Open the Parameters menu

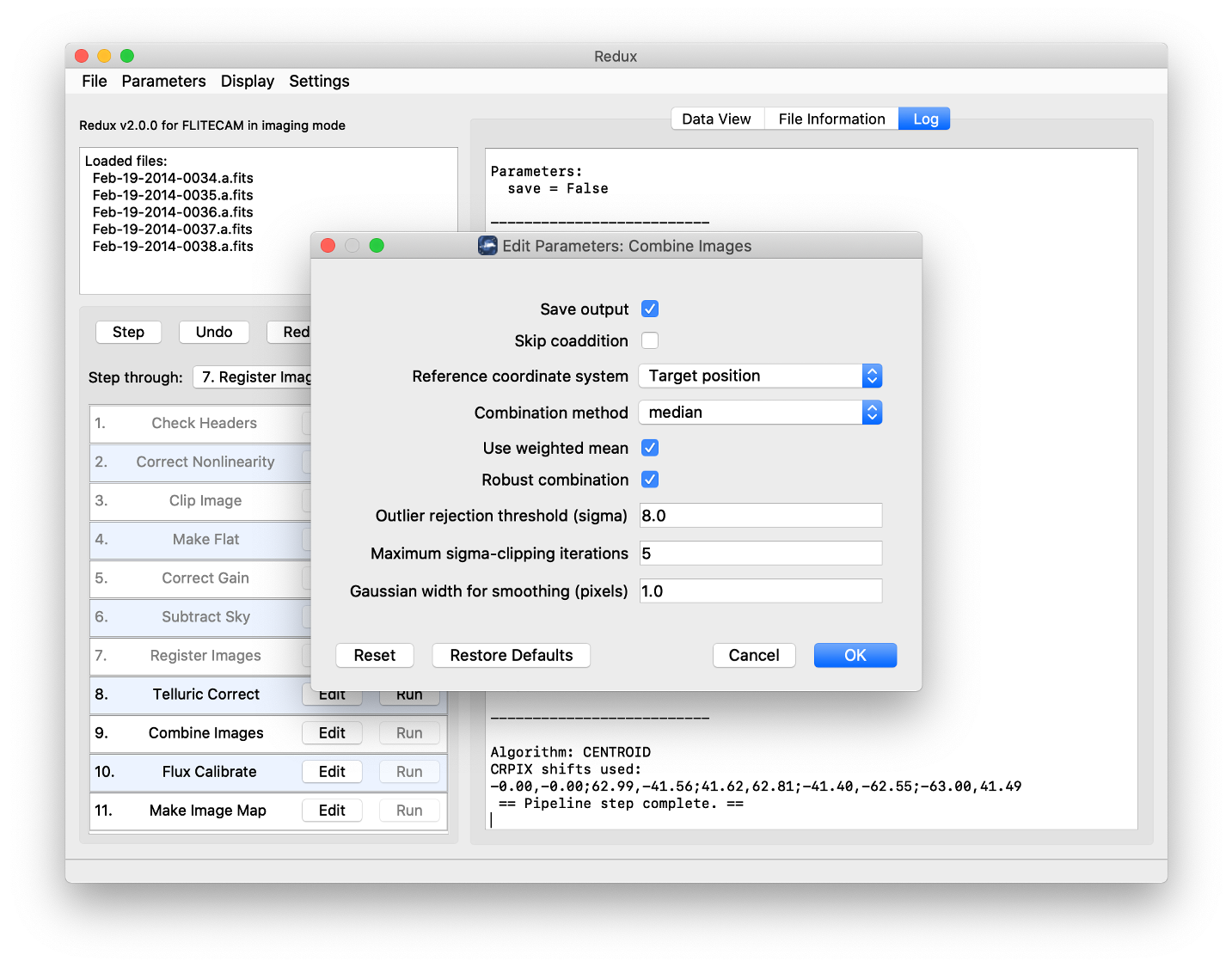163,81
